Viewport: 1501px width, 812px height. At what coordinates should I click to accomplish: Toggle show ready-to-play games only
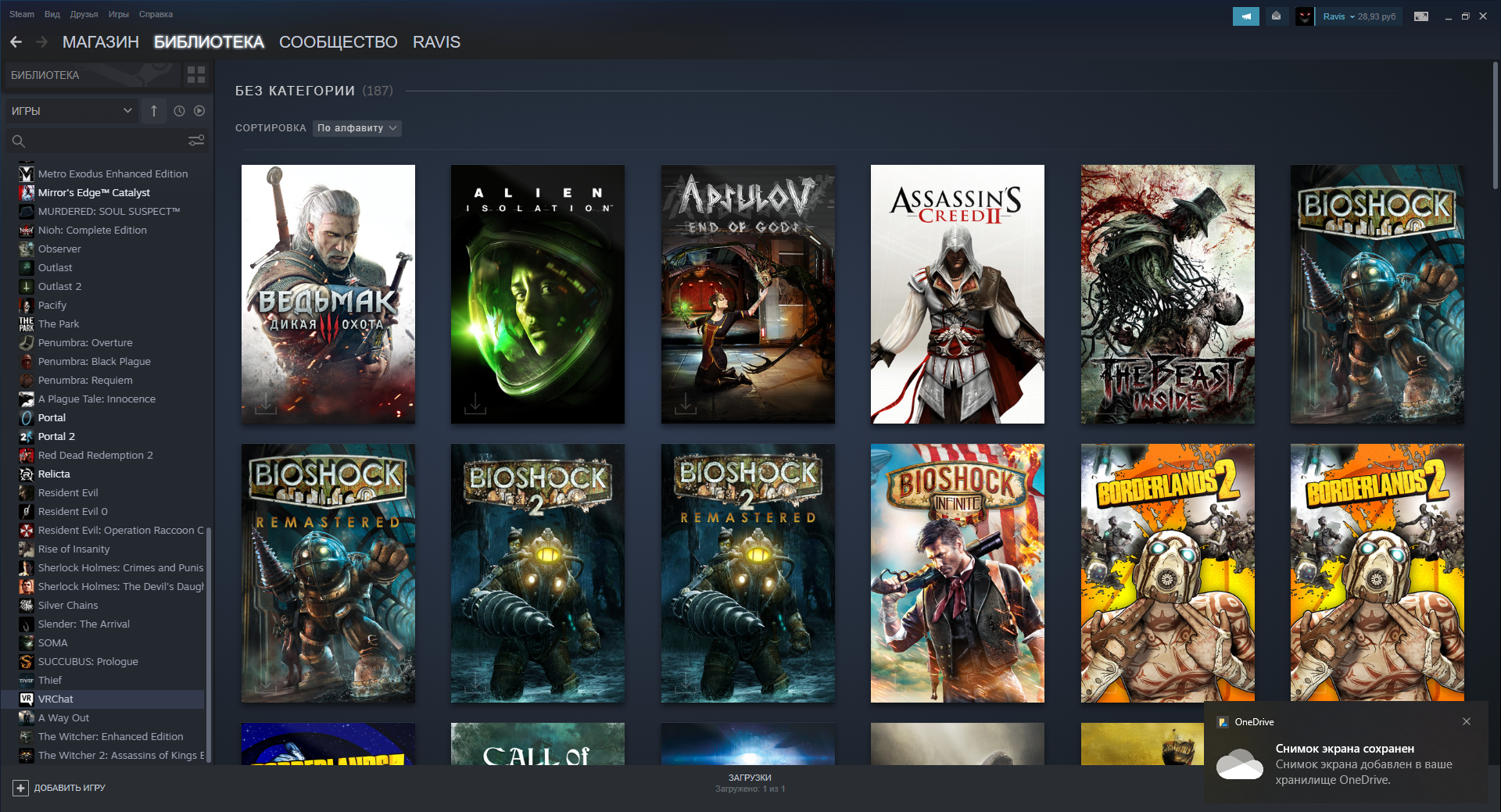pos(199,111)
